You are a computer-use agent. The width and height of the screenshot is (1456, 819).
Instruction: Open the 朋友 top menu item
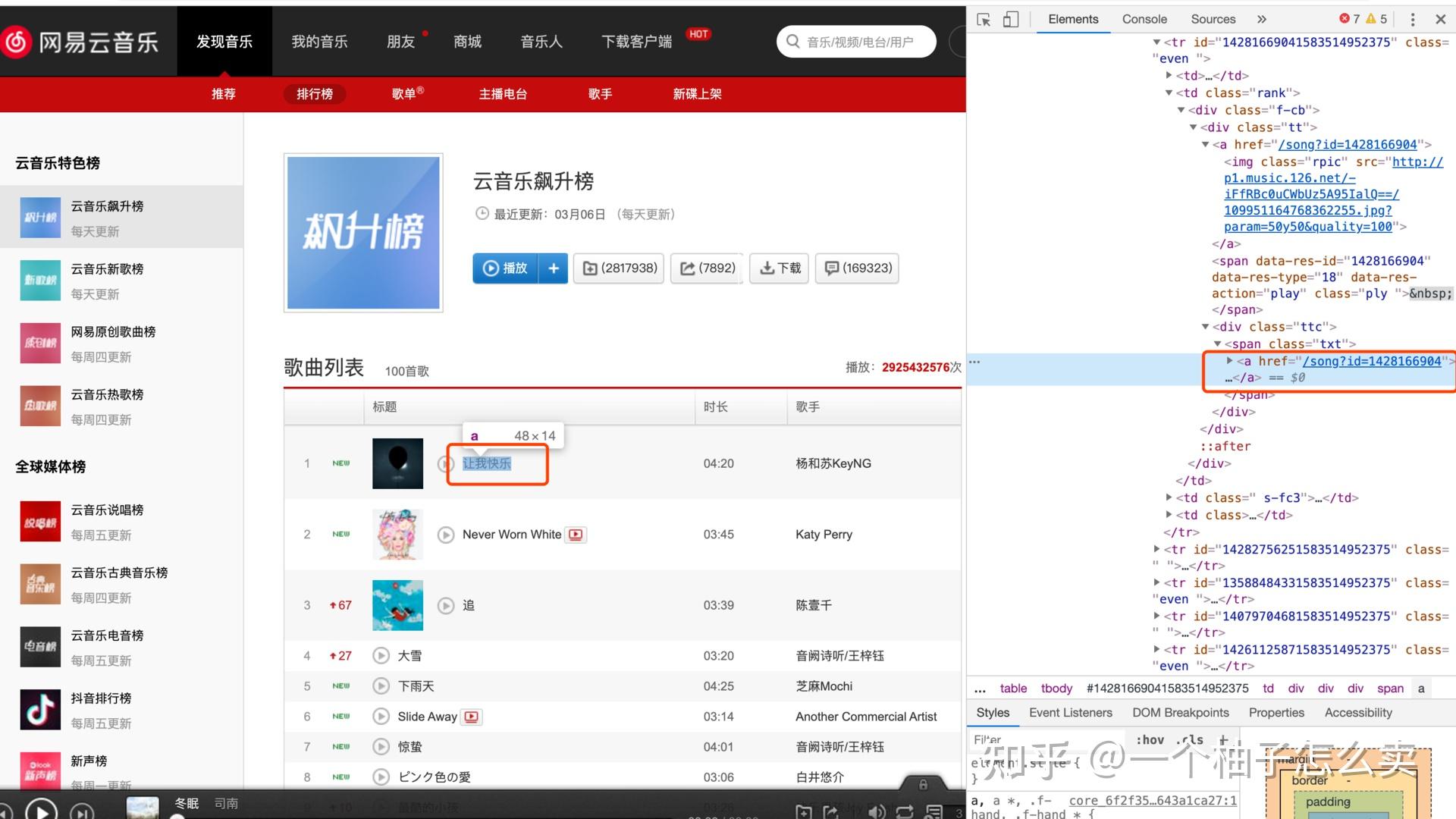coord(400,42)
